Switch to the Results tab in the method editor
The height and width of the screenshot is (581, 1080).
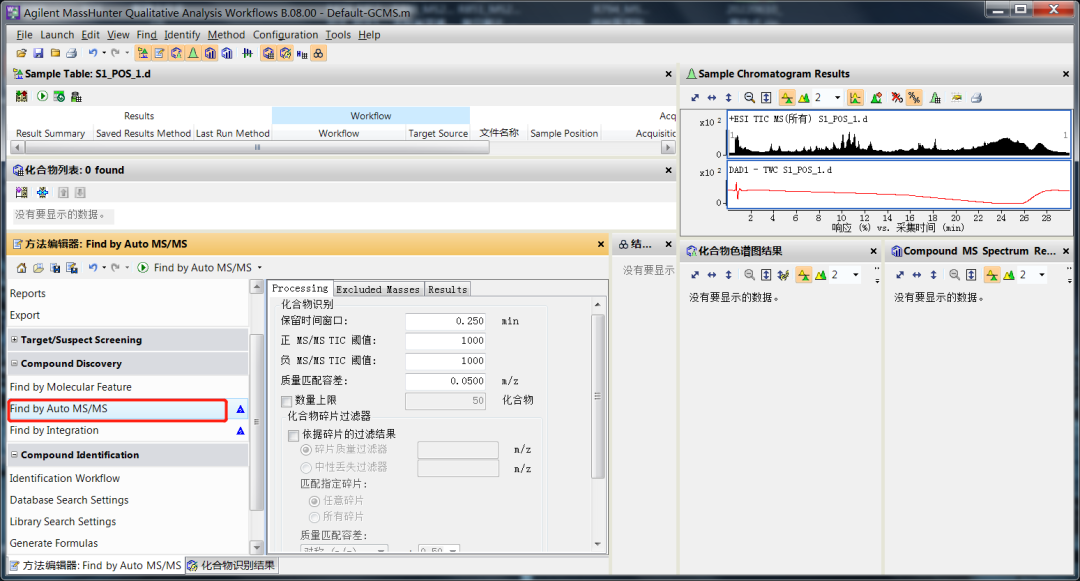click(448, 289)
